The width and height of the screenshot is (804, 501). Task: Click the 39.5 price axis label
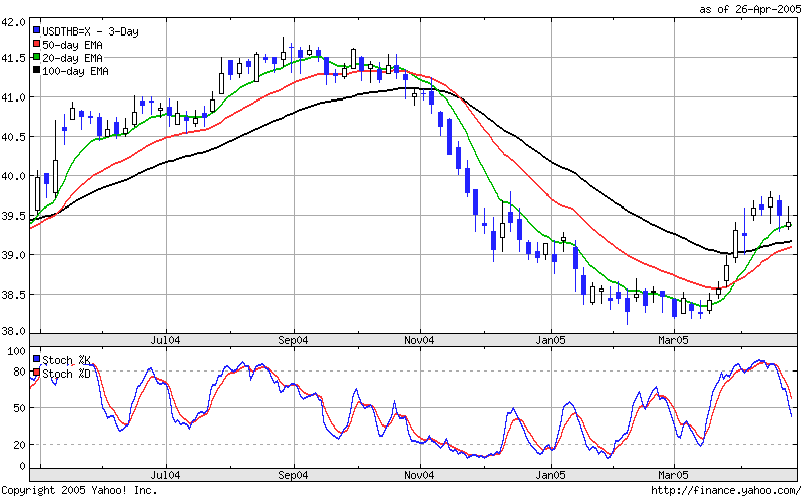[x=13, y=216]
